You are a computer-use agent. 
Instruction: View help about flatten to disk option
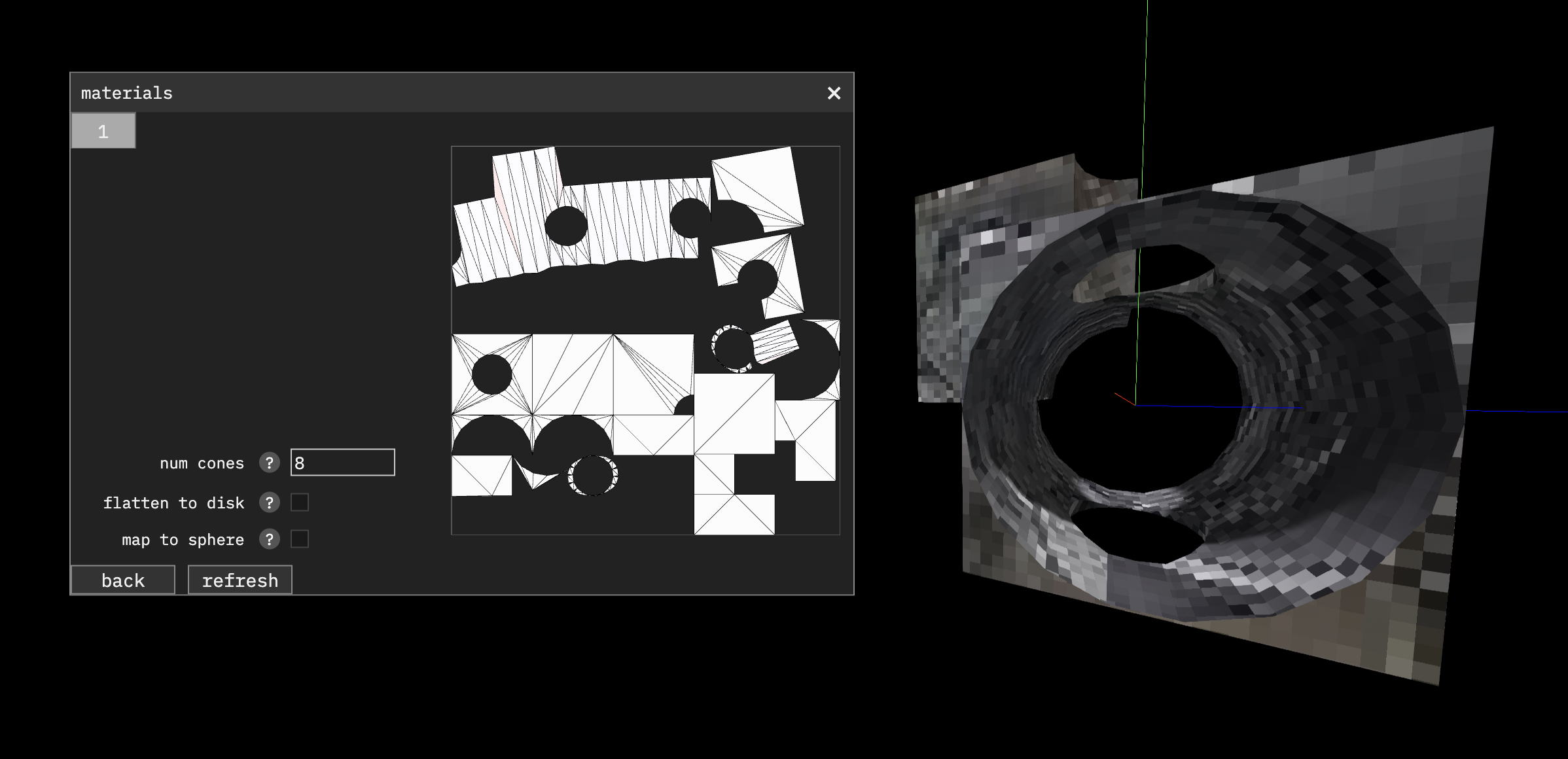270,503
